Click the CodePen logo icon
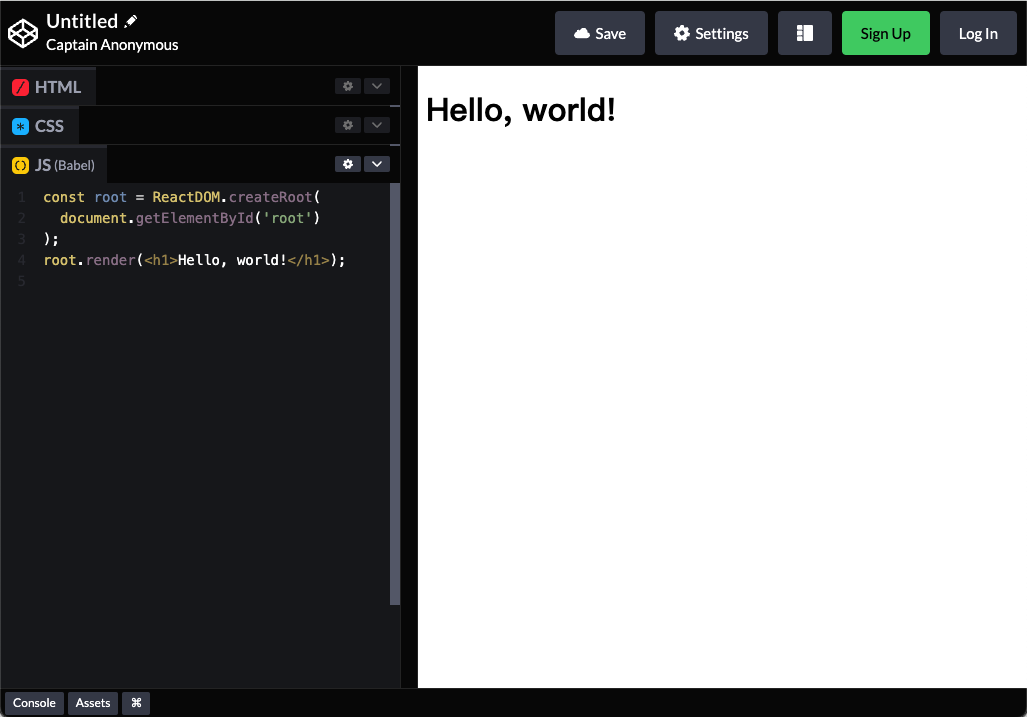Image resolution: width=1027 pixels, height=717 pixels. (23, 33)
